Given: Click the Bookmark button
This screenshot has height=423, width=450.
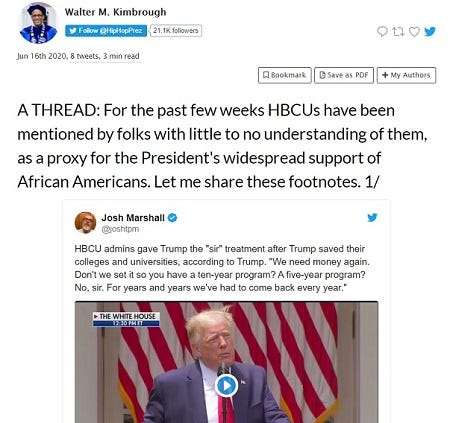Looking at the screenshot, I should pos(285,75).
